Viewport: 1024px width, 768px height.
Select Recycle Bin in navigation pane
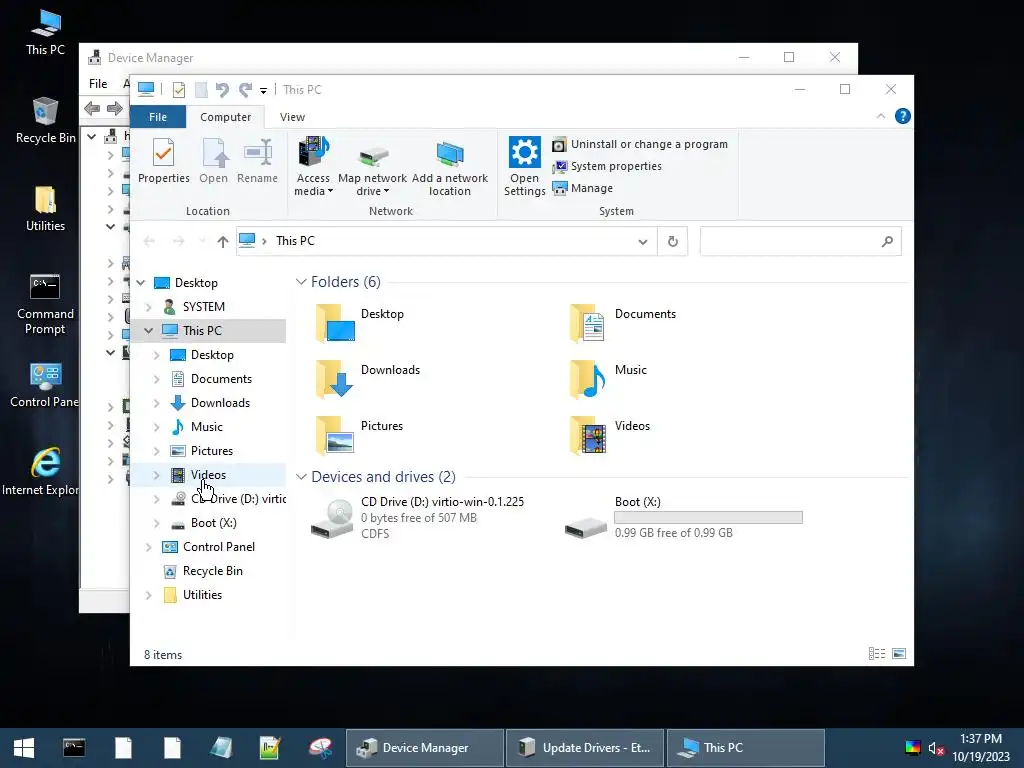coord(213,571)
